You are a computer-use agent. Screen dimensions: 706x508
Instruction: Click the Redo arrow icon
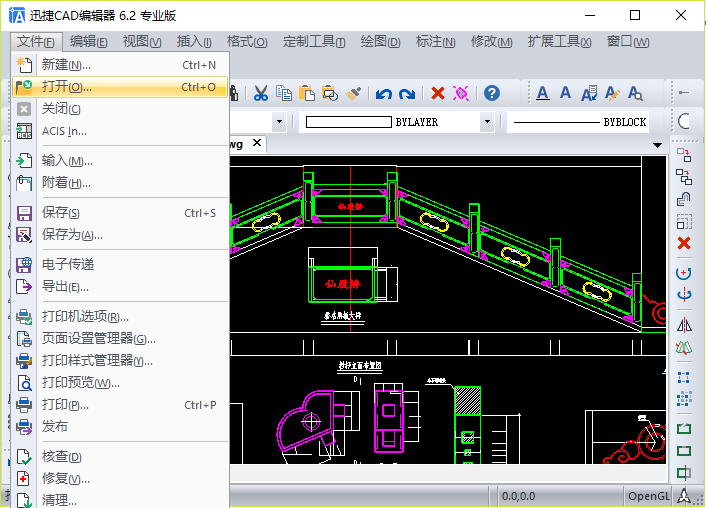click(x=407, y=94)
